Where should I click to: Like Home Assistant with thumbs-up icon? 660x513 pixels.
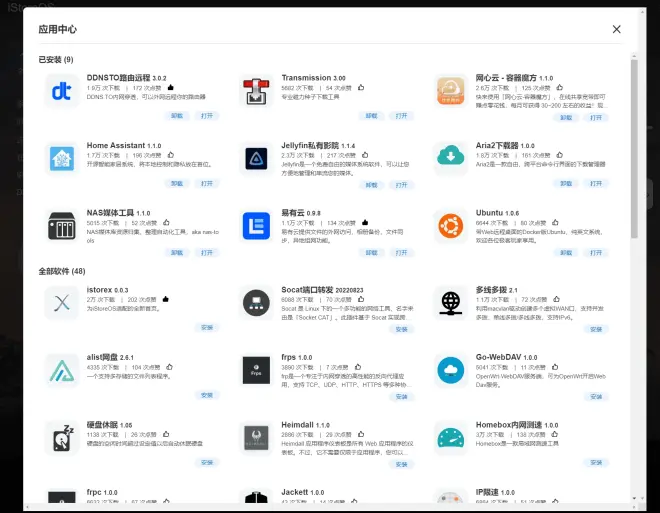pos(170,155)
